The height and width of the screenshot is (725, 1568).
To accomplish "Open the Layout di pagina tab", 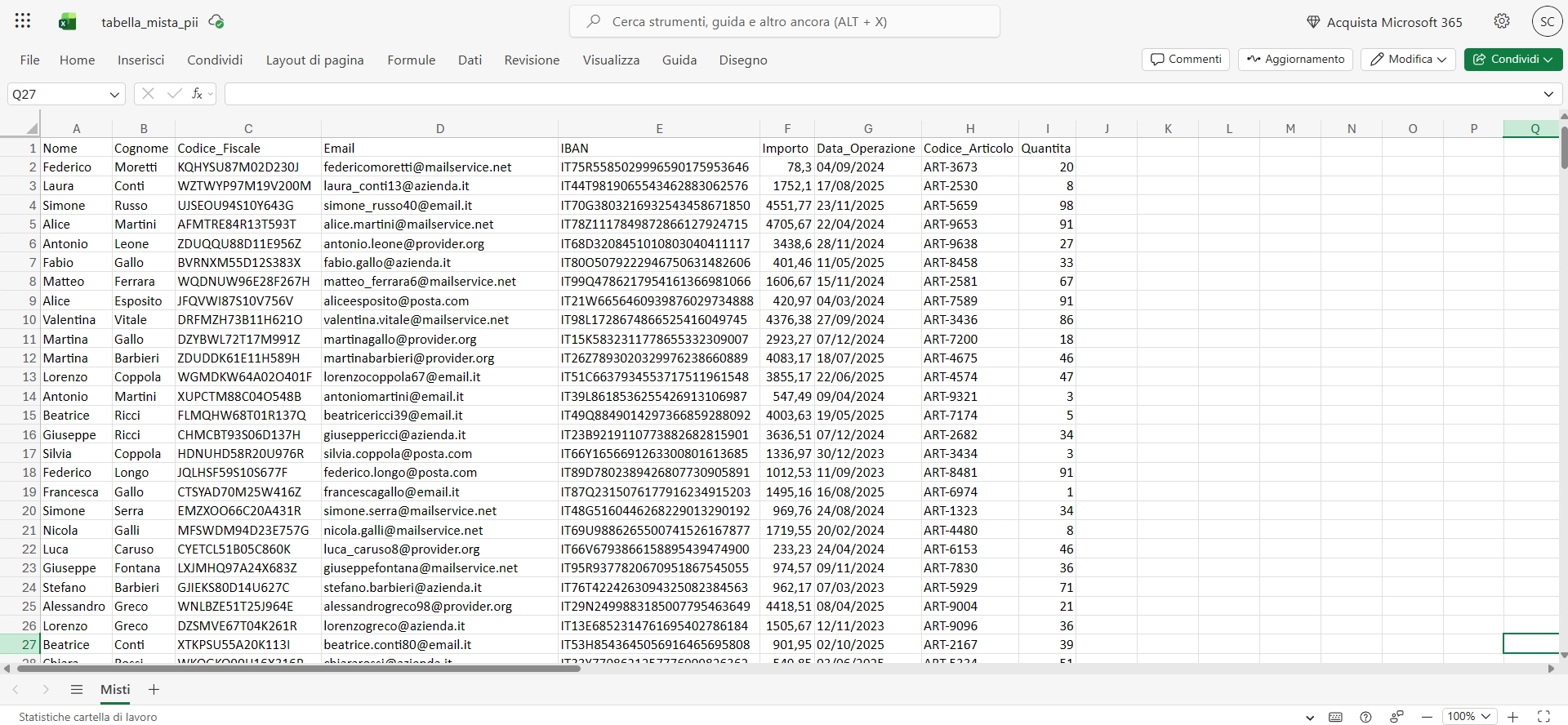I will (x=314, y=60).
